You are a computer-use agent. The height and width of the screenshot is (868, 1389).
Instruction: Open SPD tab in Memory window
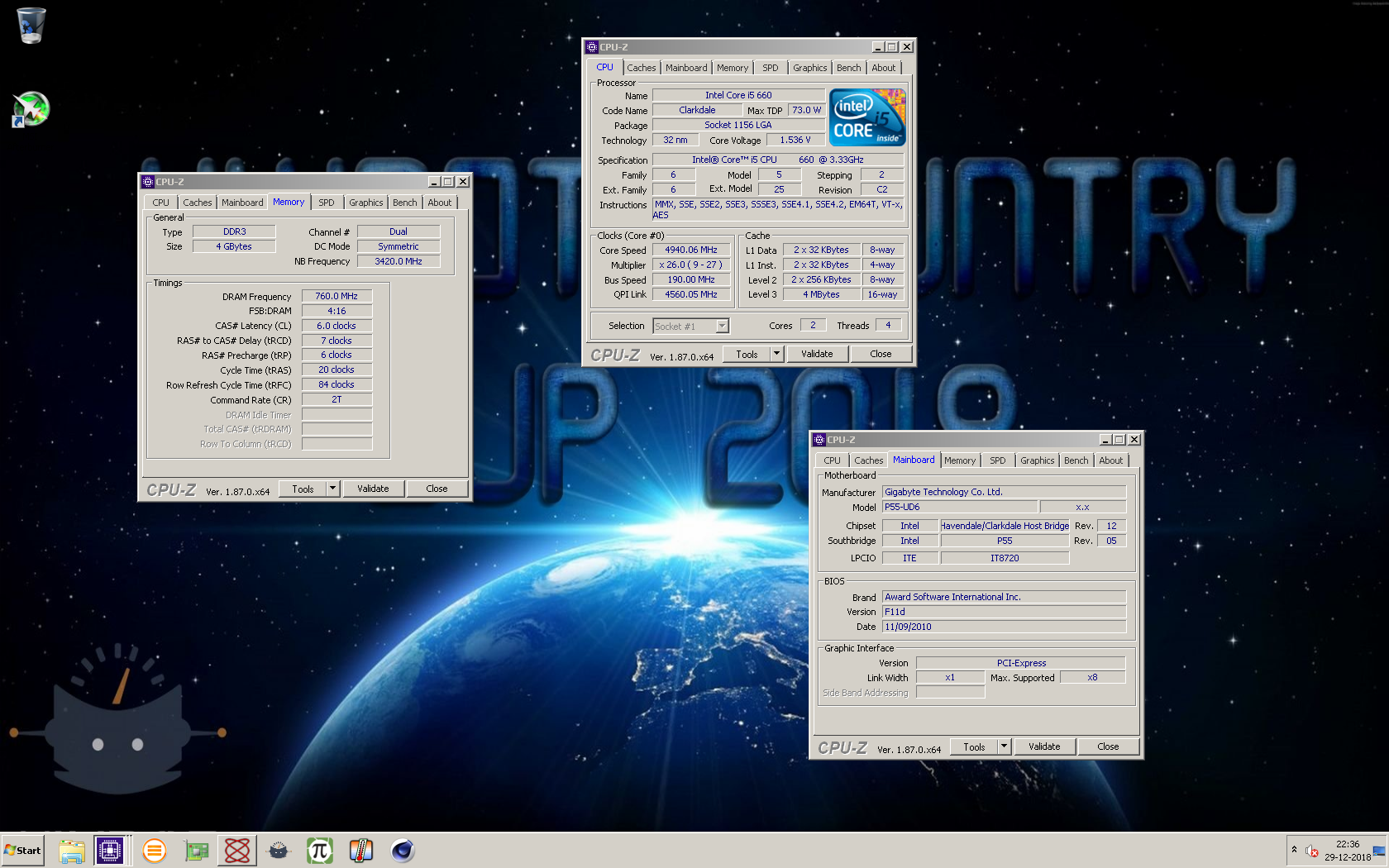(x=327, y=203)
